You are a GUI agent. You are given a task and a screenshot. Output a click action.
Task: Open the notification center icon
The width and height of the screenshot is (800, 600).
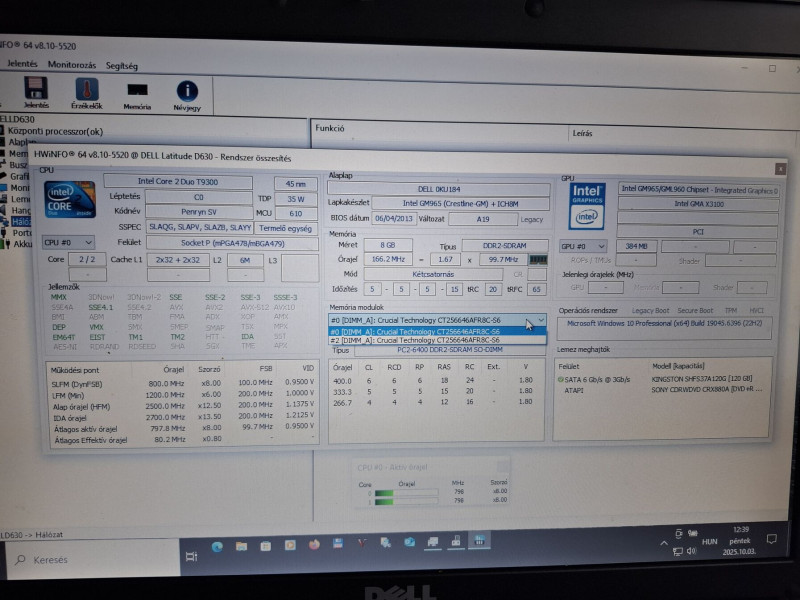(771, 539)
